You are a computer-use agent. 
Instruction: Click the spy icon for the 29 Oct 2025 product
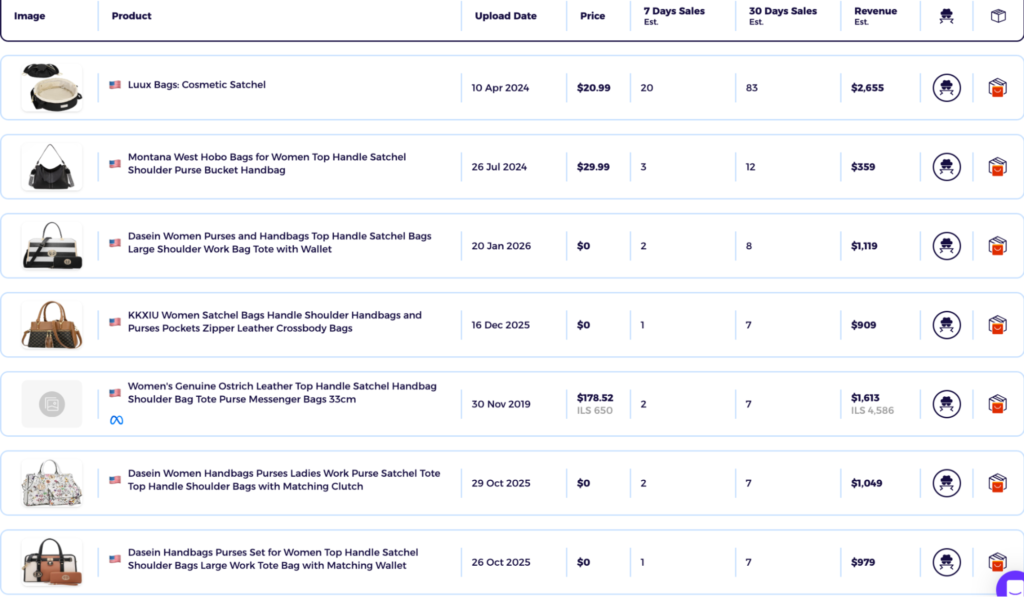pos(946,483)
